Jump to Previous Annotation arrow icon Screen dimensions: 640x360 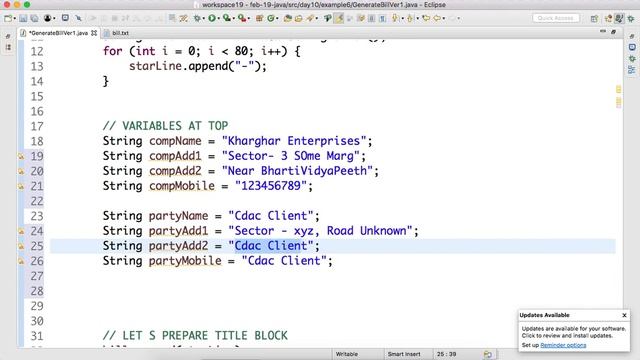click(410, 18)
